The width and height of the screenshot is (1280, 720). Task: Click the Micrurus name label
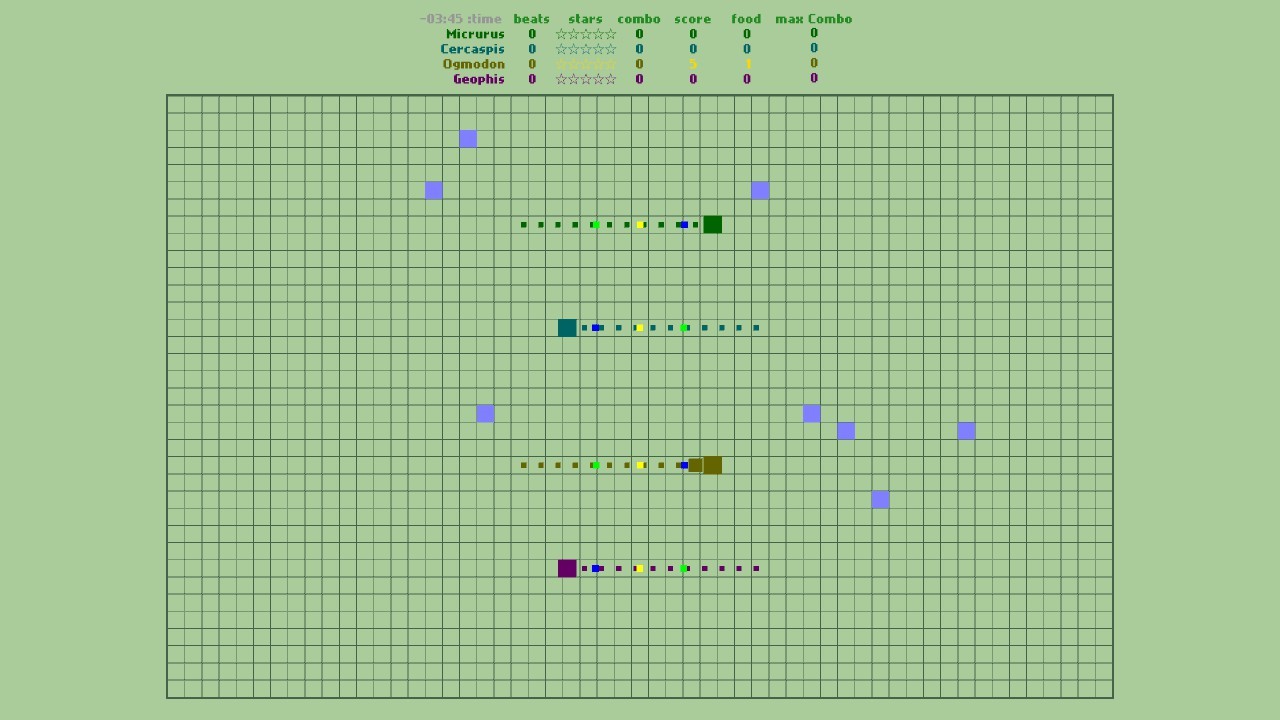pos(475,33)
